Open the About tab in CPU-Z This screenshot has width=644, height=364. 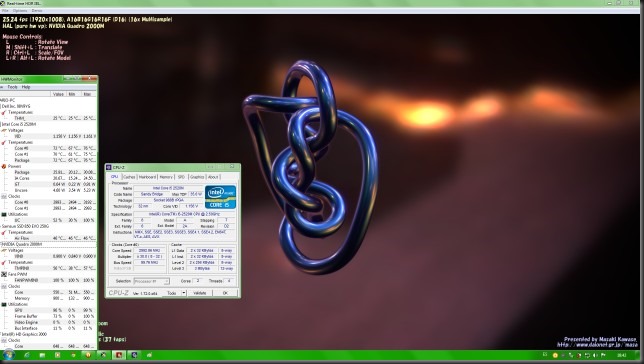click(x=213, y=177)
